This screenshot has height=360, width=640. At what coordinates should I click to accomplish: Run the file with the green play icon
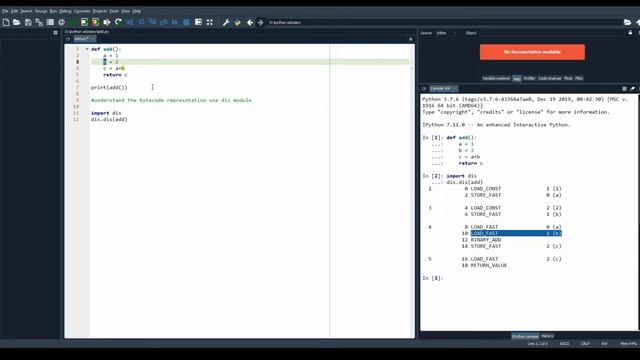pos(73,22)
